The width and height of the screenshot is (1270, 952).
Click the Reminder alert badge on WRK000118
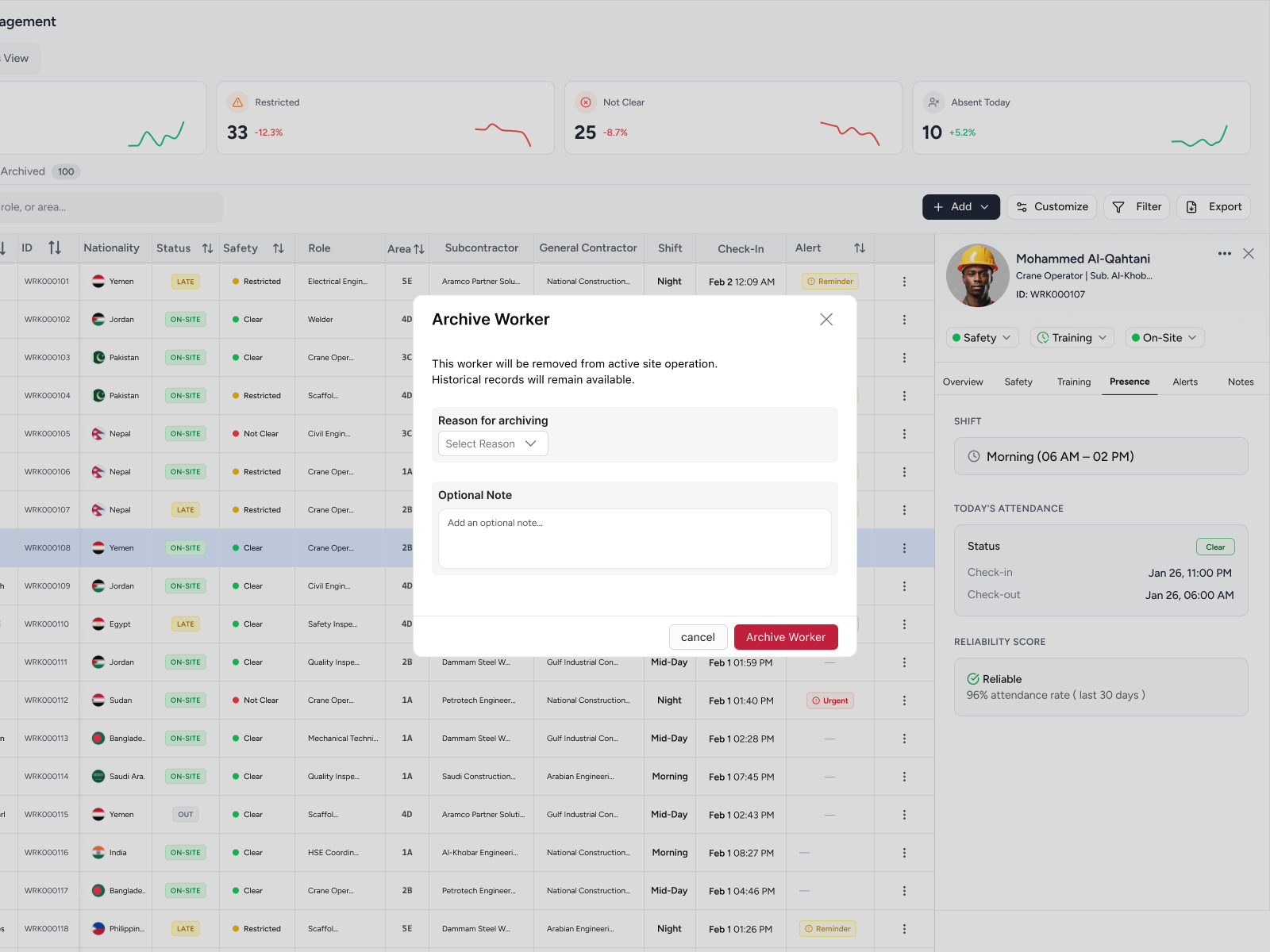coord(827,928)
